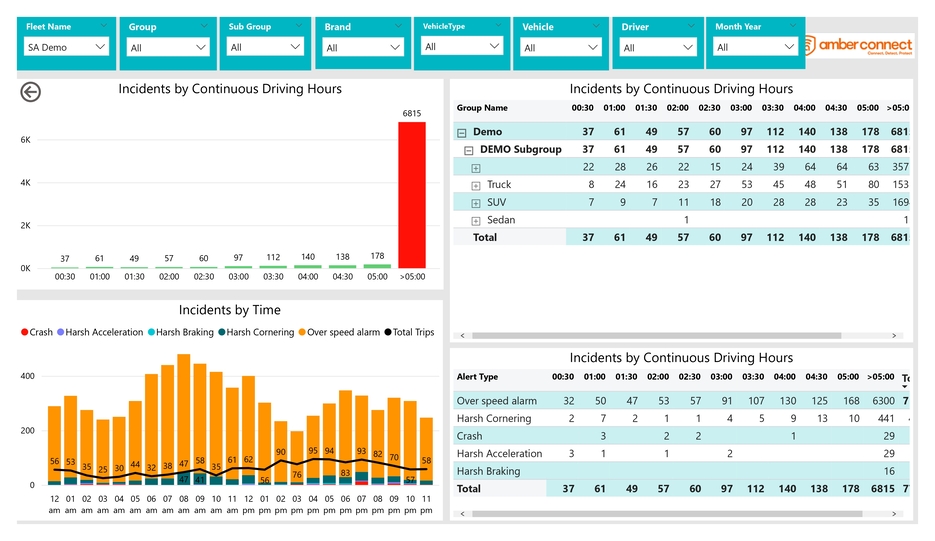This screenshot has height=541, width=935.
Task: Click the red >05:00 bar
Action: 411,195
